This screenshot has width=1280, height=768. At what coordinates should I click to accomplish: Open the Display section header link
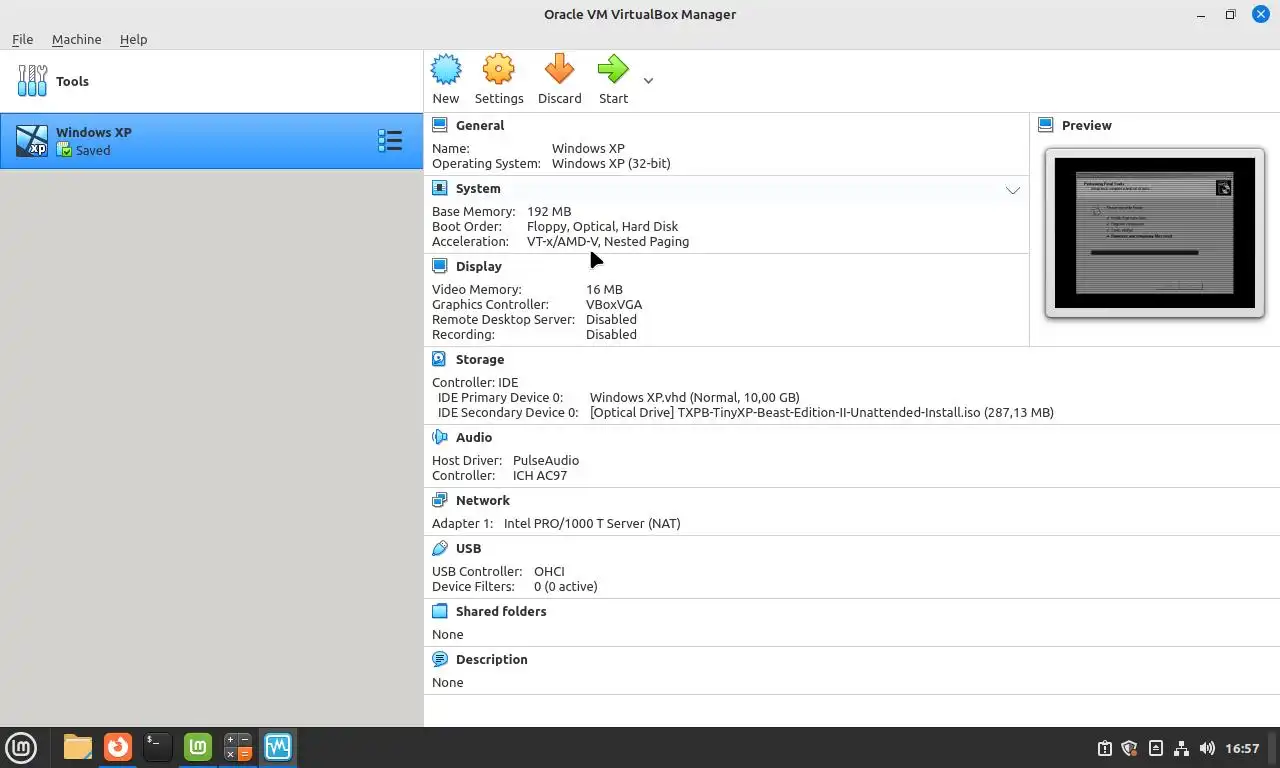479,266
